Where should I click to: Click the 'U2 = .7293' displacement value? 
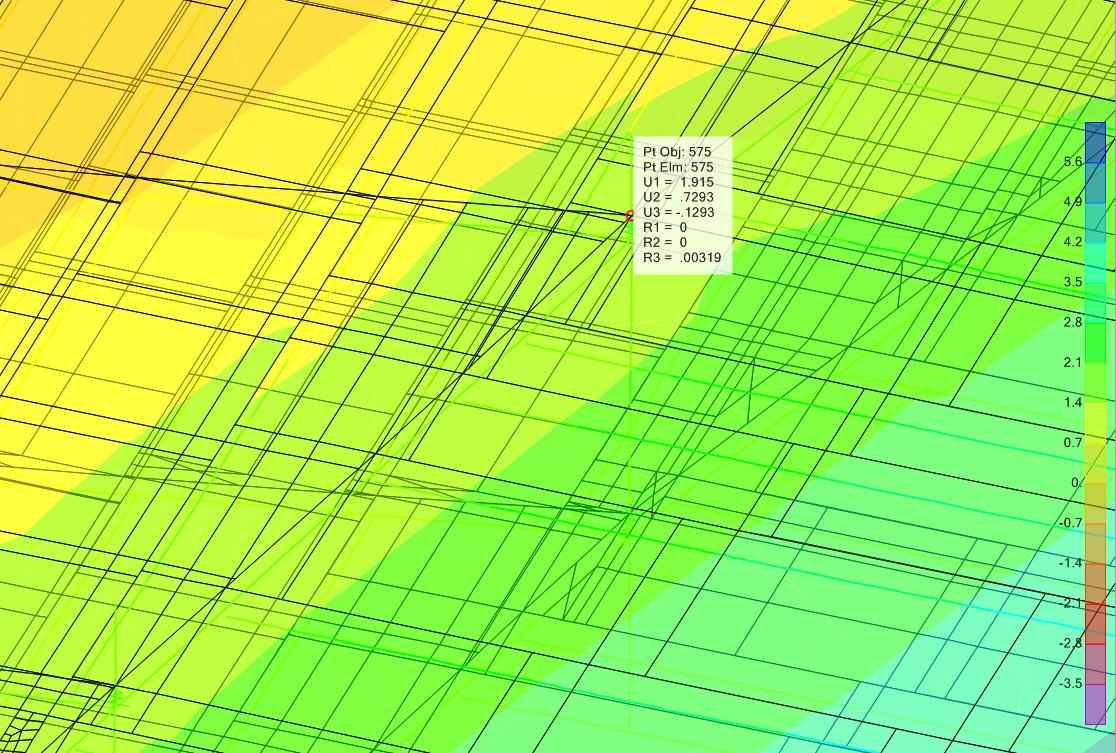[678, 197]
